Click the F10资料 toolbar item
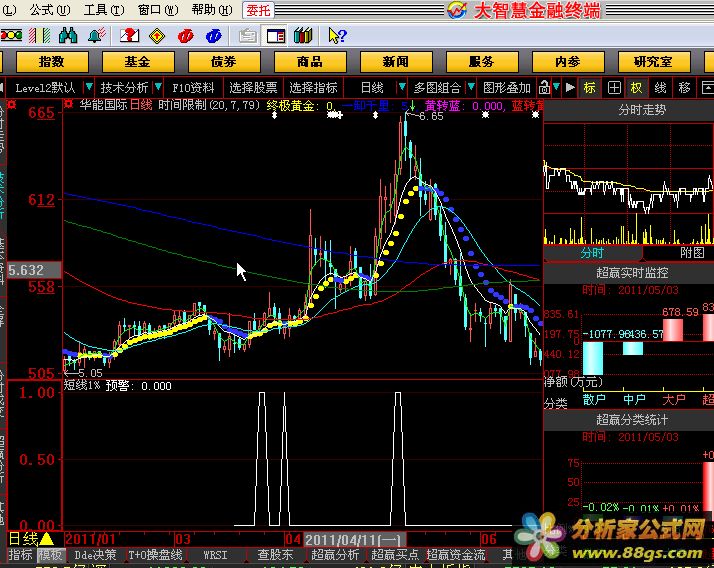714x568 pixels. [x=194, y=87]
